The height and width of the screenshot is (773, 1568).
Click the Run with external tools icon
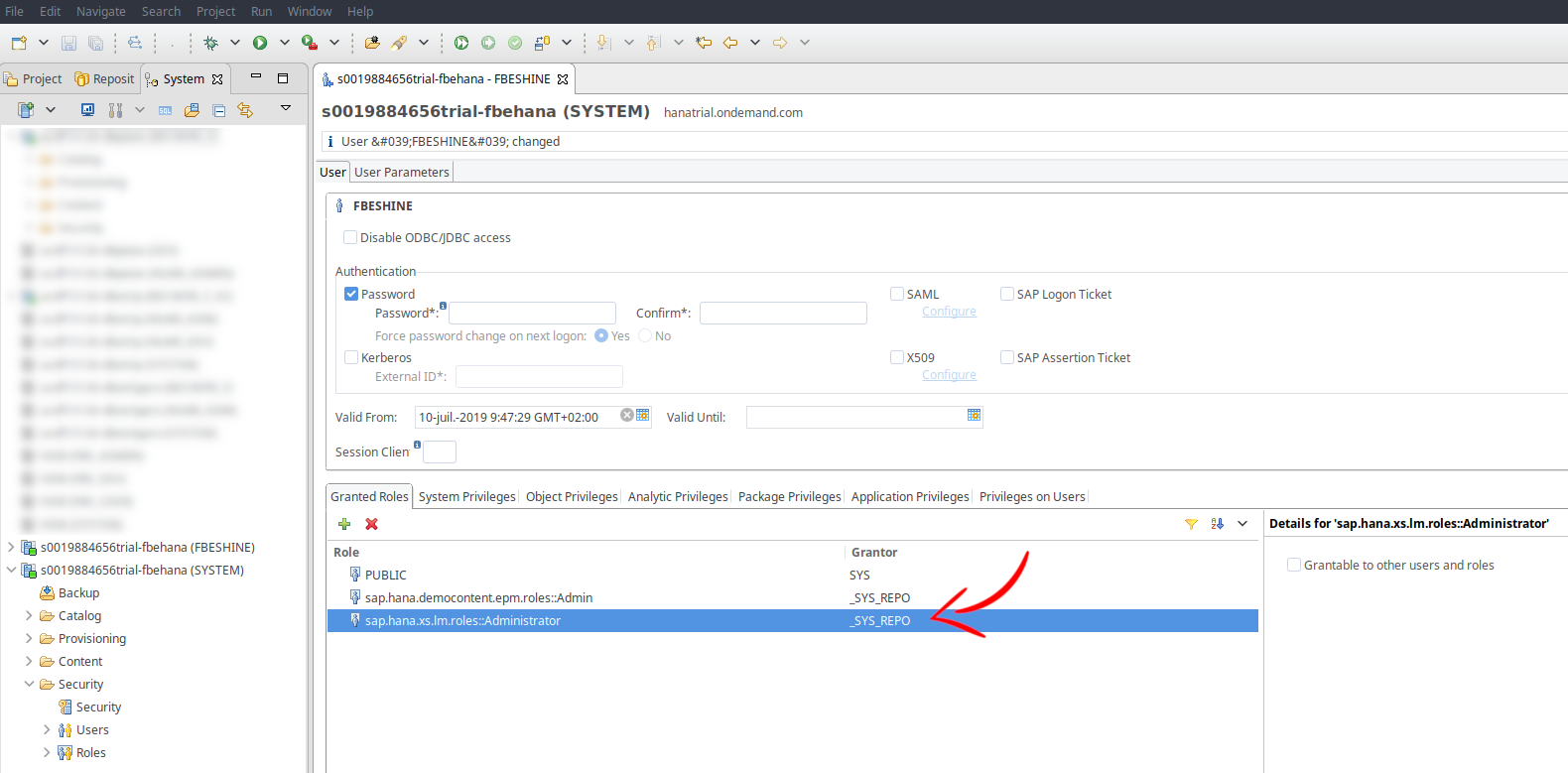click(310, 43)
